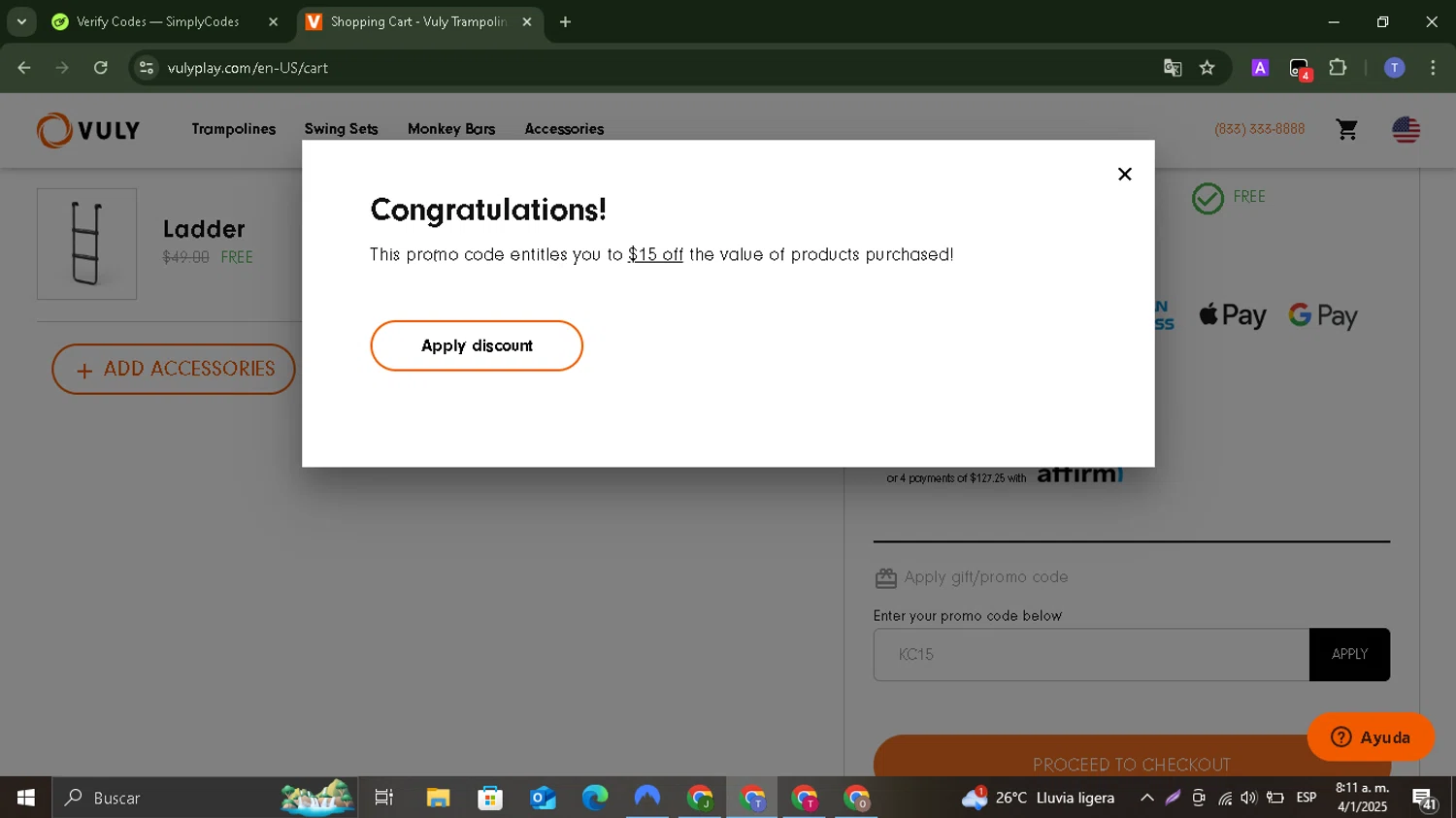The width and height of the screenshot is (1456, 818).
Task: Open a new browser tab
Action: [x=565, y=21]
